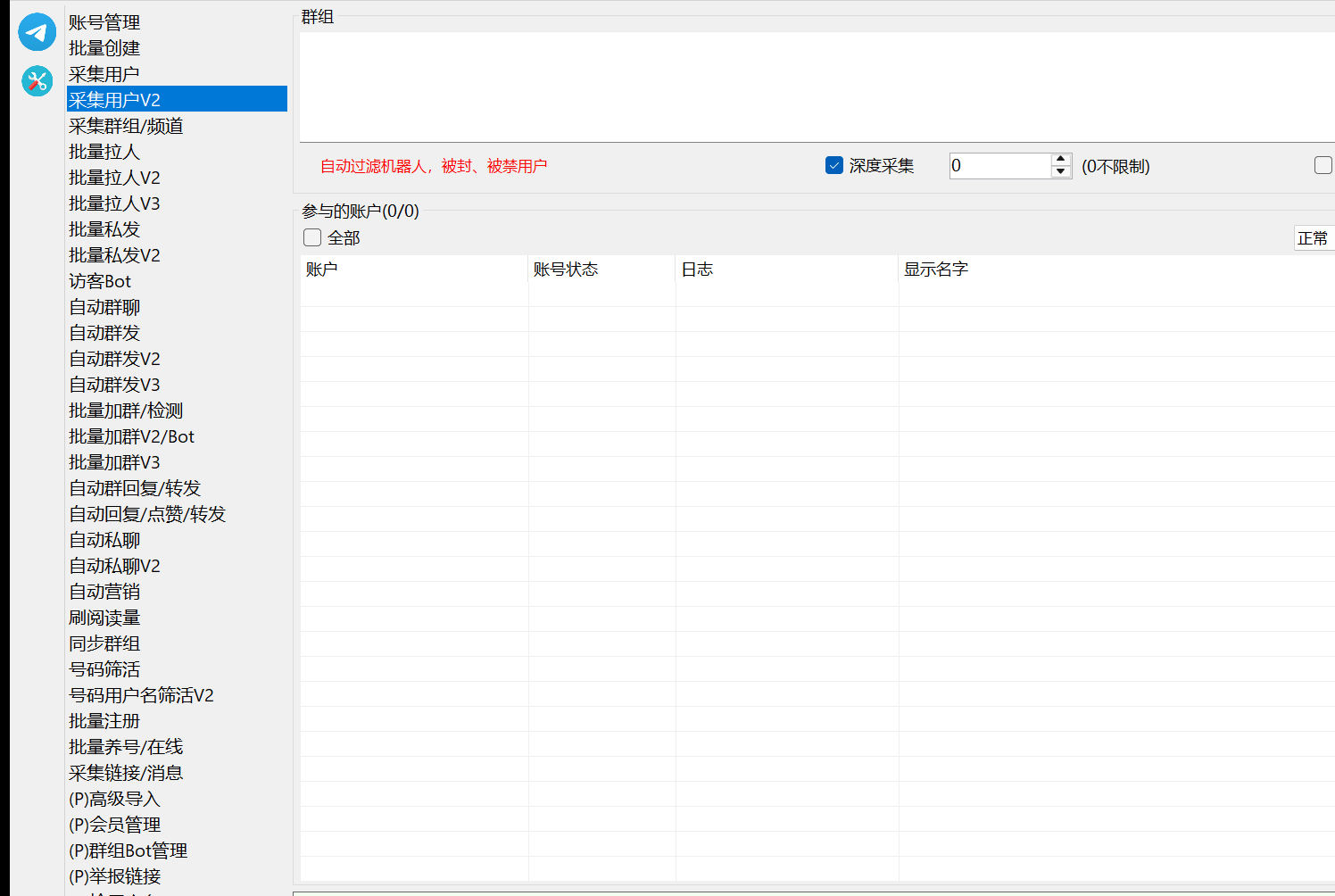This screenshot has width=1335, height=896.
Task: Select 批量注册 in the sidebar
Action: 177,721
